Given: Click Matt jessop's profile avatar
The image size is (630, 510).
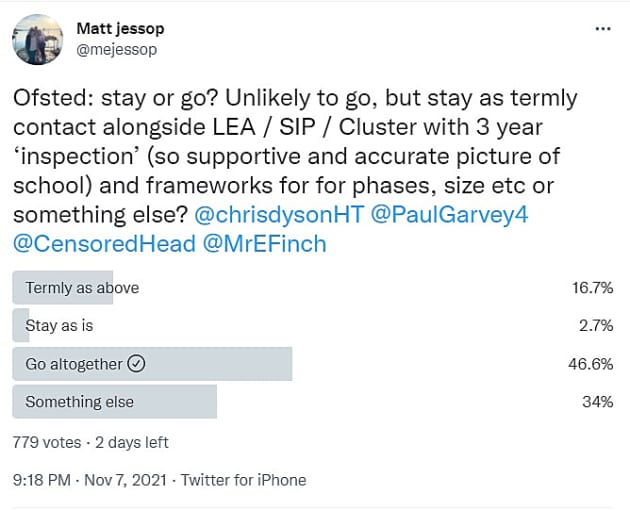Looking at the screenshot, I should 38,40.
